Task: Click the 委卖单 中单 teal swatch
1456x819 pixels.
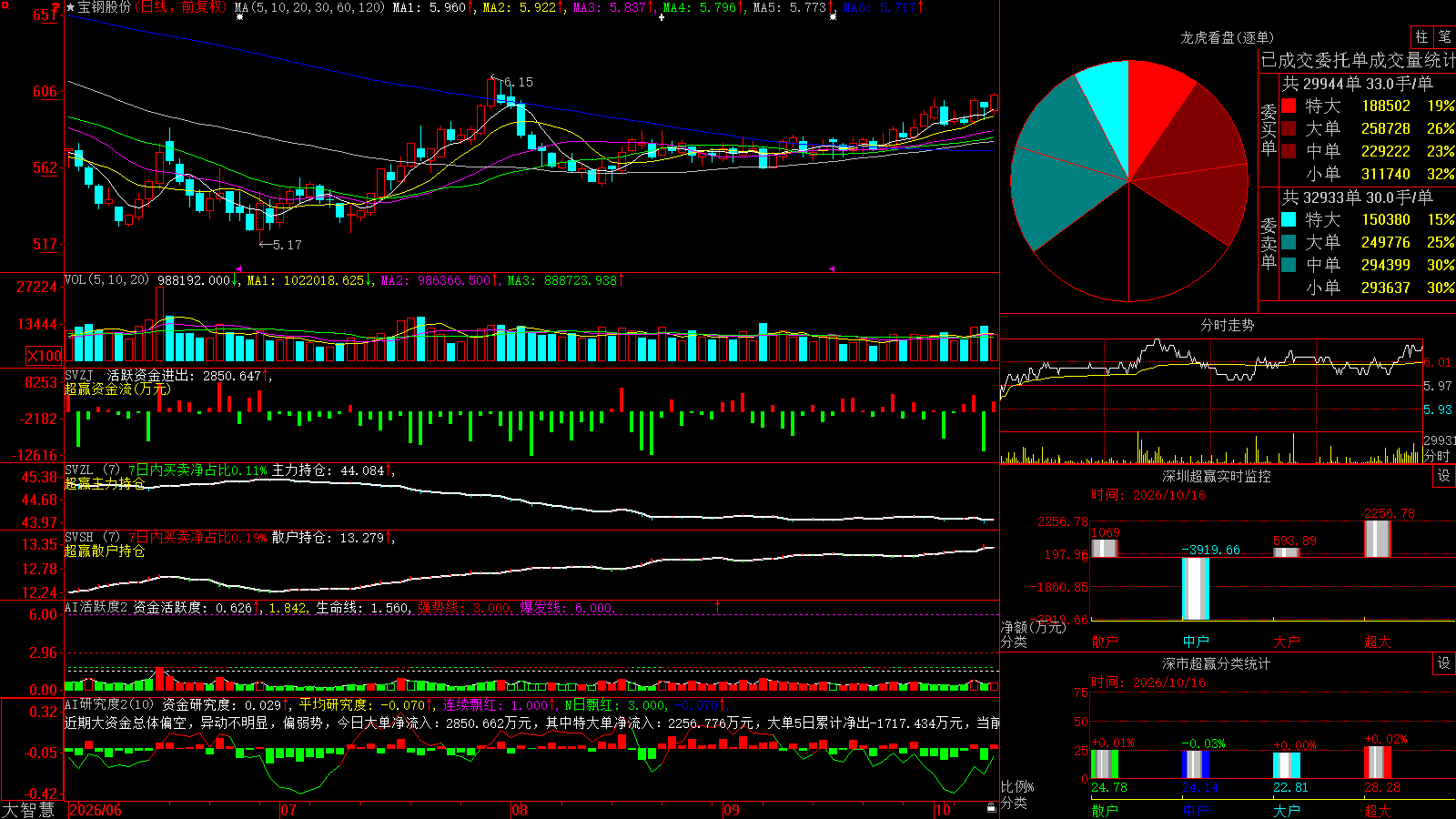Action: (x=1289, y=265)
